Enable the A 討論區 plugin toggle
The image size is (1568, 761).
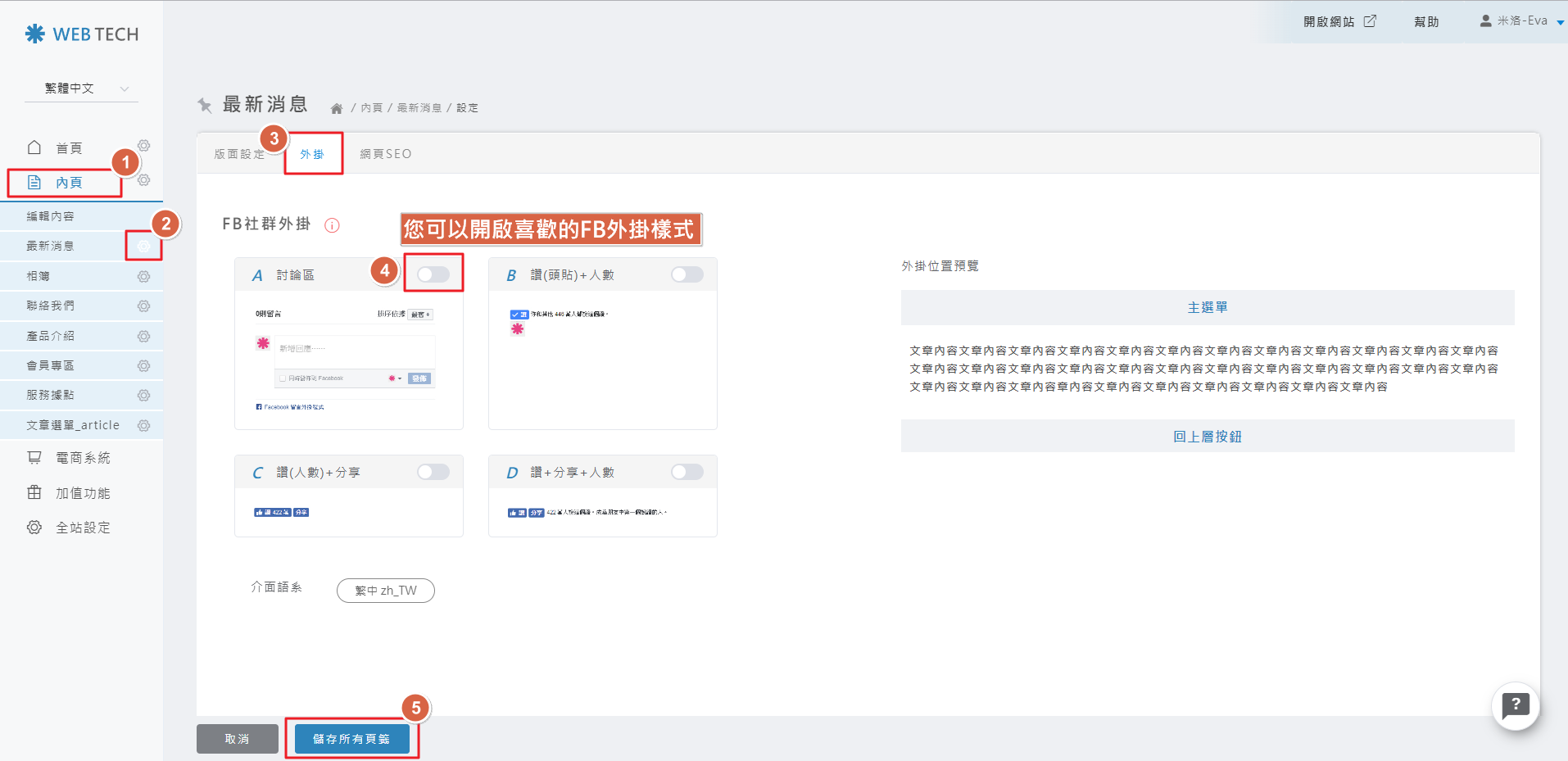[x=433, y=274]
